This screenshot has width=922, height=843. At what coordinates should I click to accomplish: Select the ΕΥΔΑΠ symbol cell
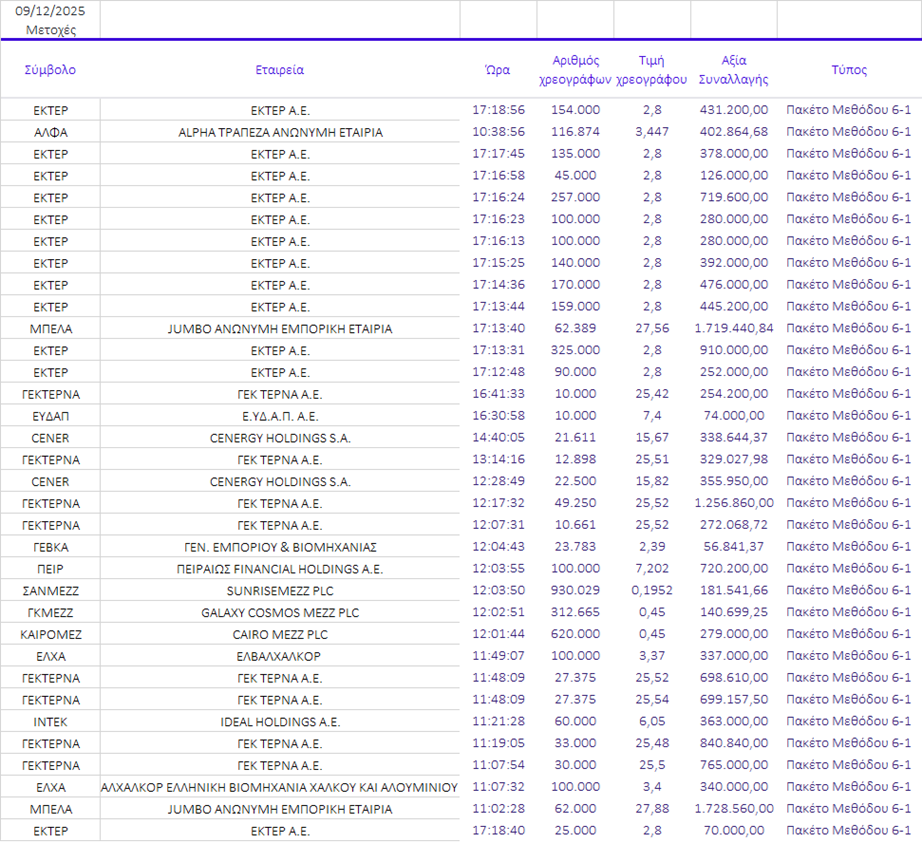(50, 416)
